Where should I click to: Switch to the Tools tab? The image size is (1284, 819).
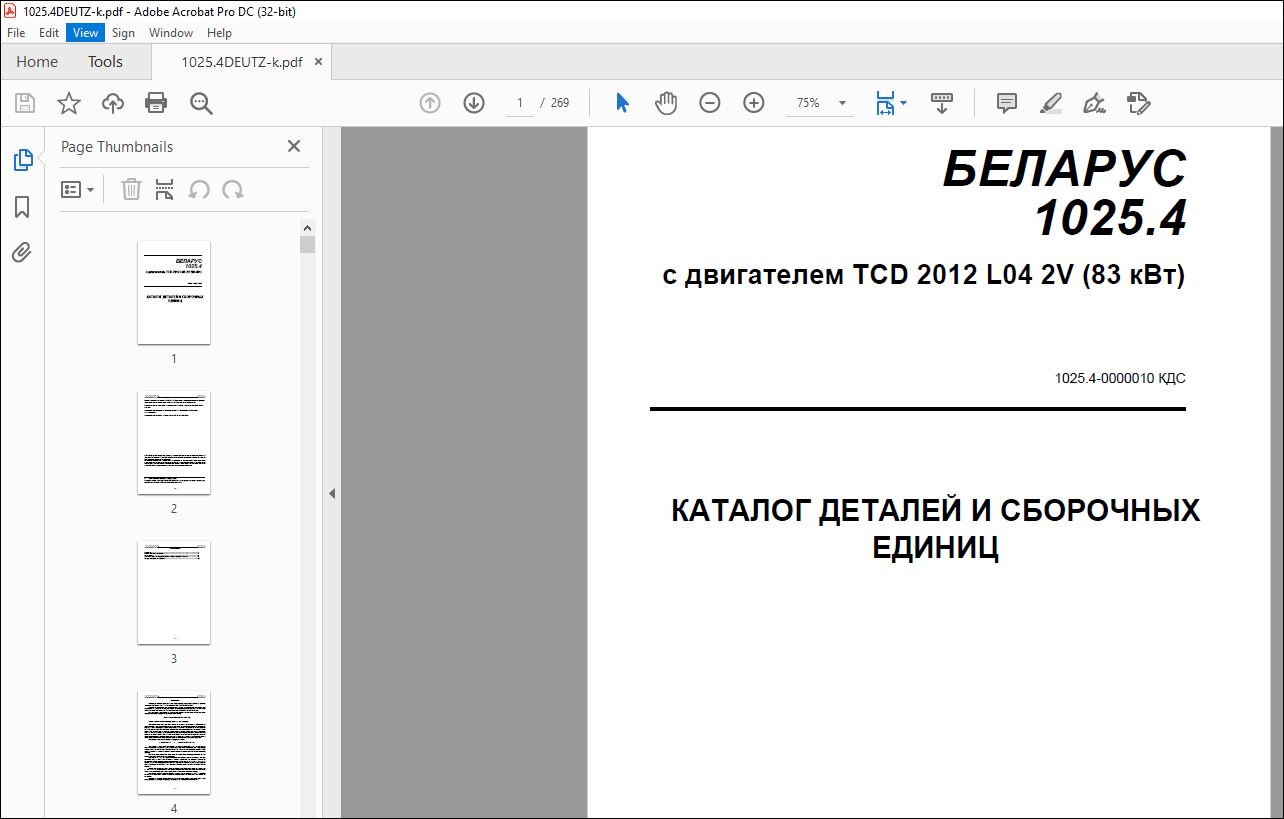coord(105,62)
